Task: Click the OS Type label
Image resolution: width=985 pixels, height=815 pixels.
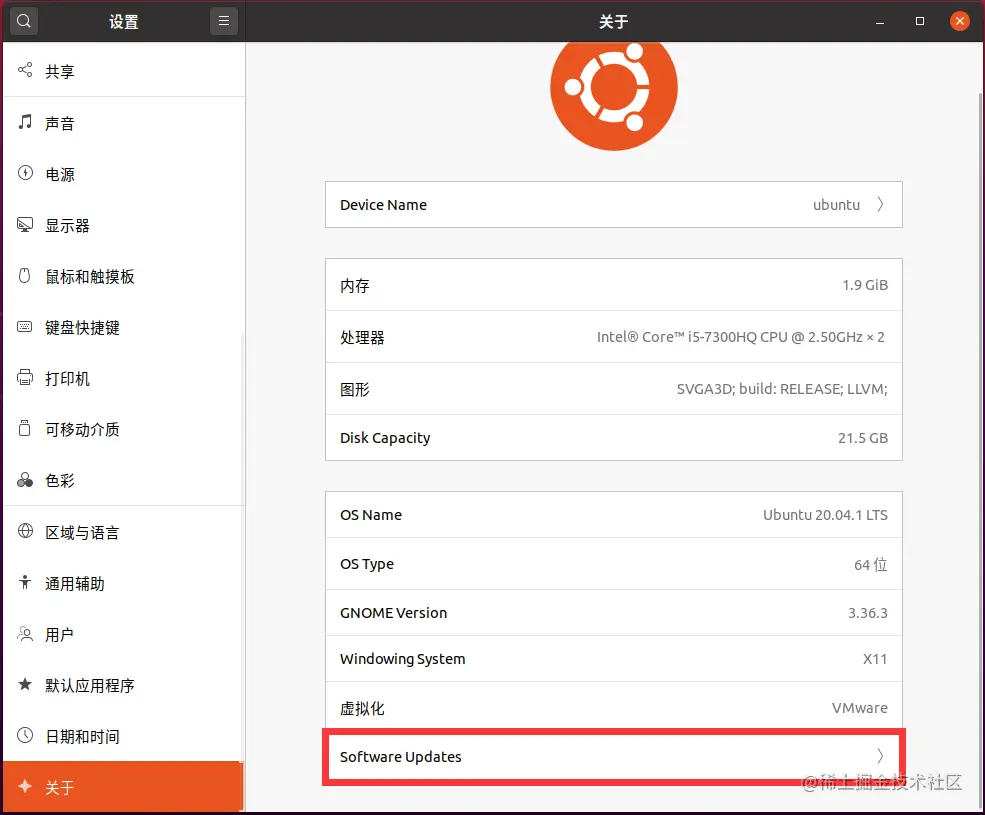Action: (x=367, y=564)
